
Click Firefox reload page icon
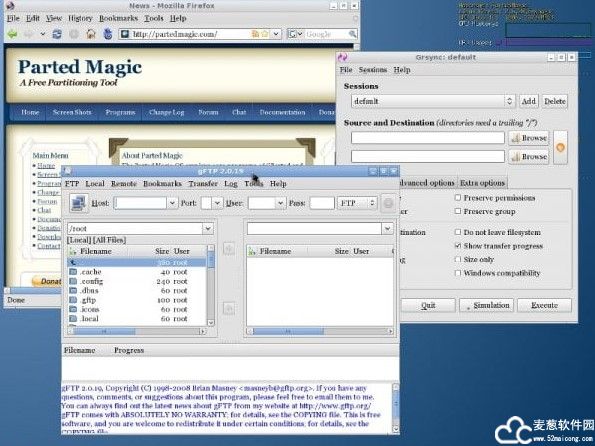pos(57,34)
